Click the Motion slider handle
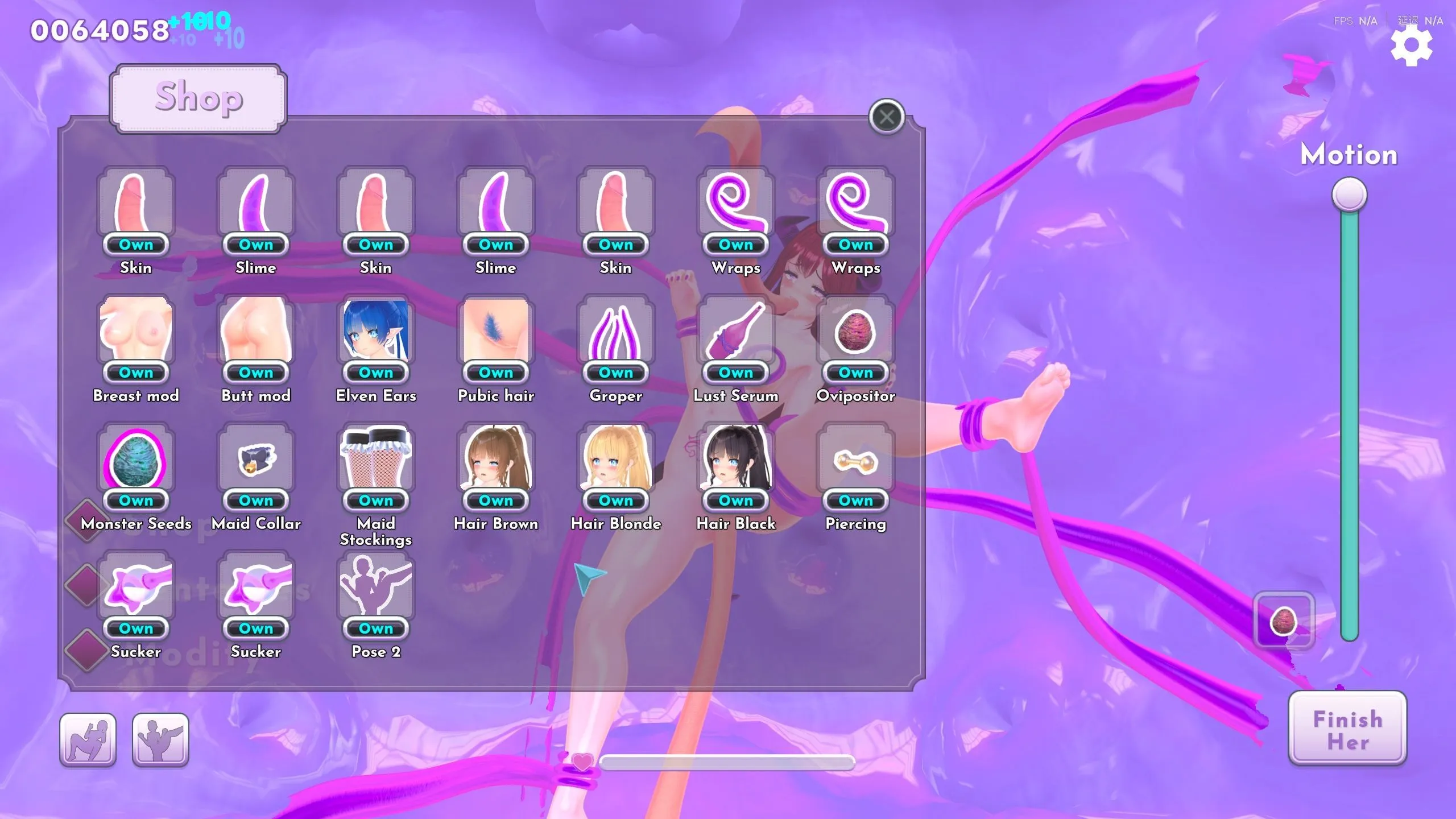The width and height of the screenshot is (1456, 819). pos(1350,195)
